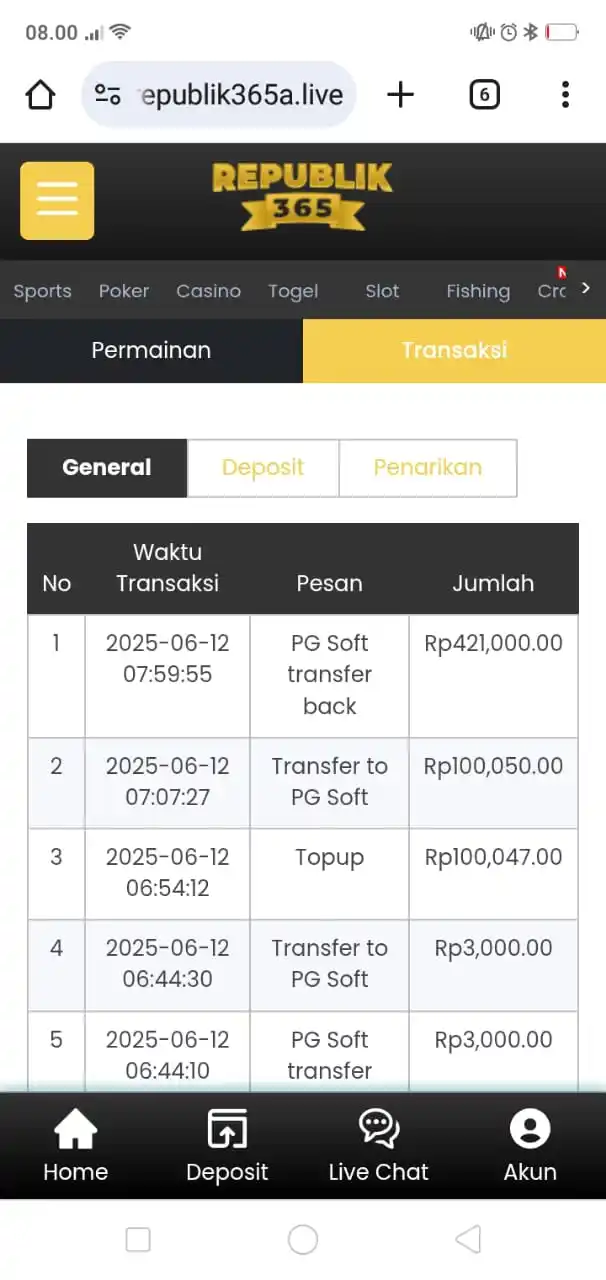Select the General transaction filter
Screen dimensions: 606x1280
pyautogui.click(x=107, y=468)
